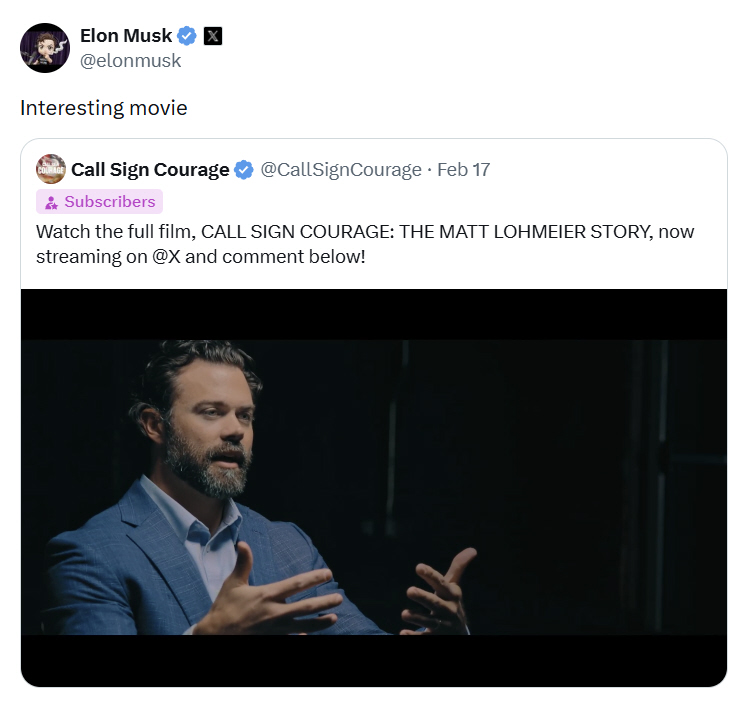Open the Feb 17 timestamp link
Viewport: 743px width, 704px height.
click(x=464, y=170)
